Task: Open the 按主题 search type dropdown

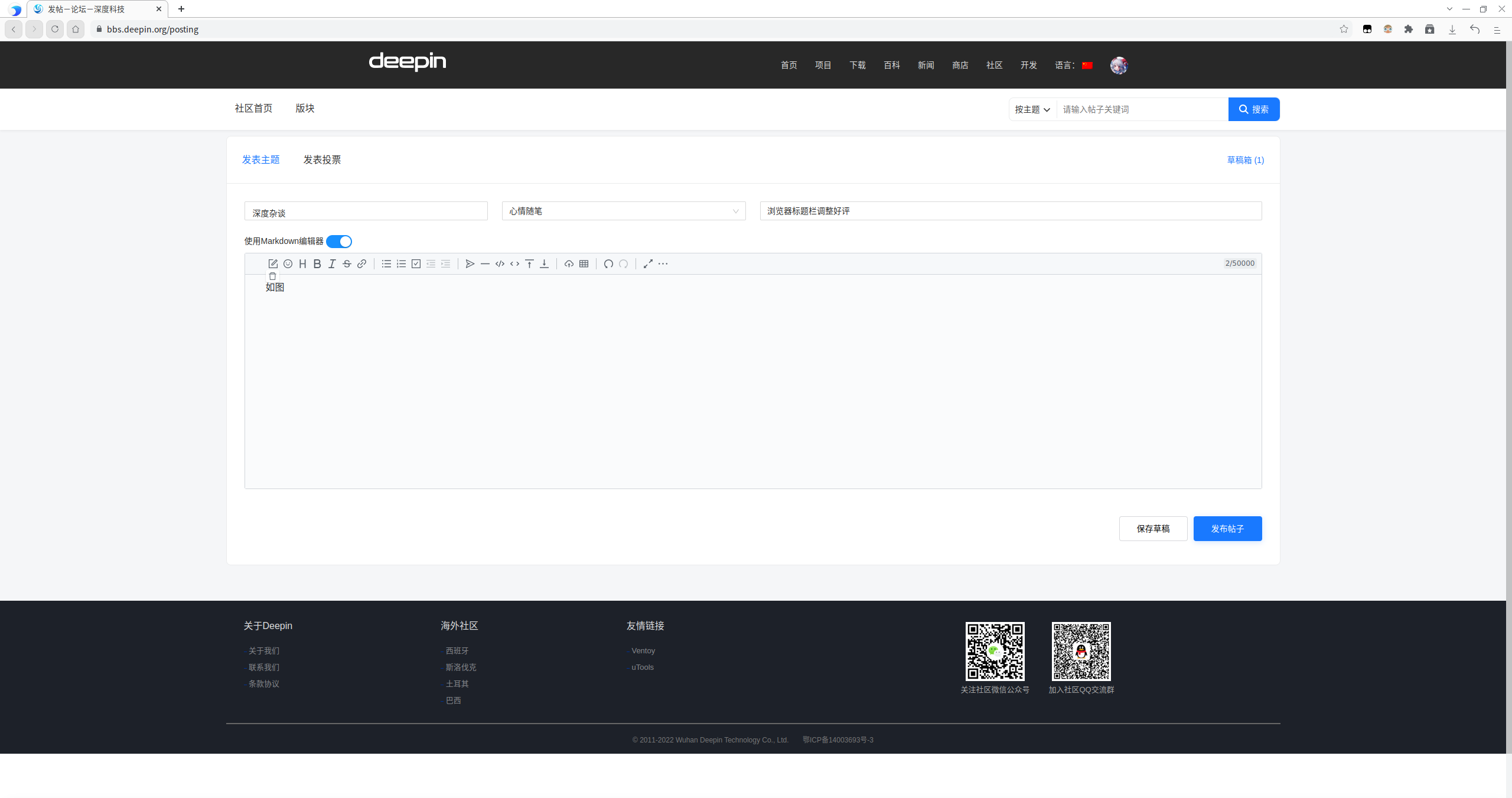Action: click(1032, 109)
